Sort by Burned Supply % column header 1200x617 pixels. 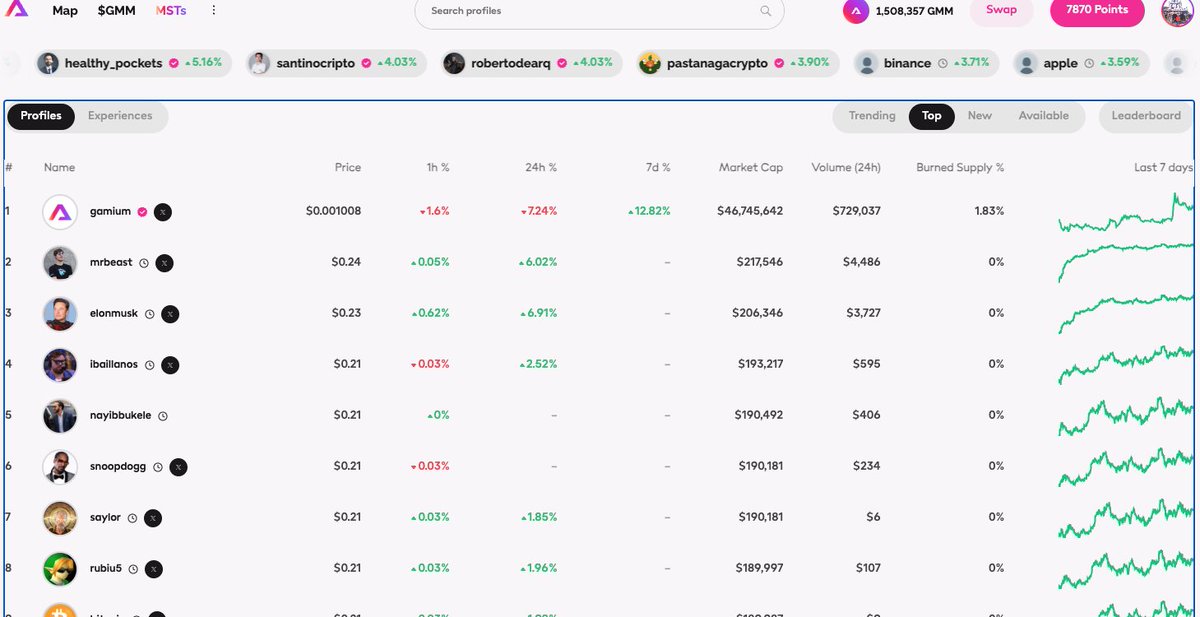coord(960,168)
